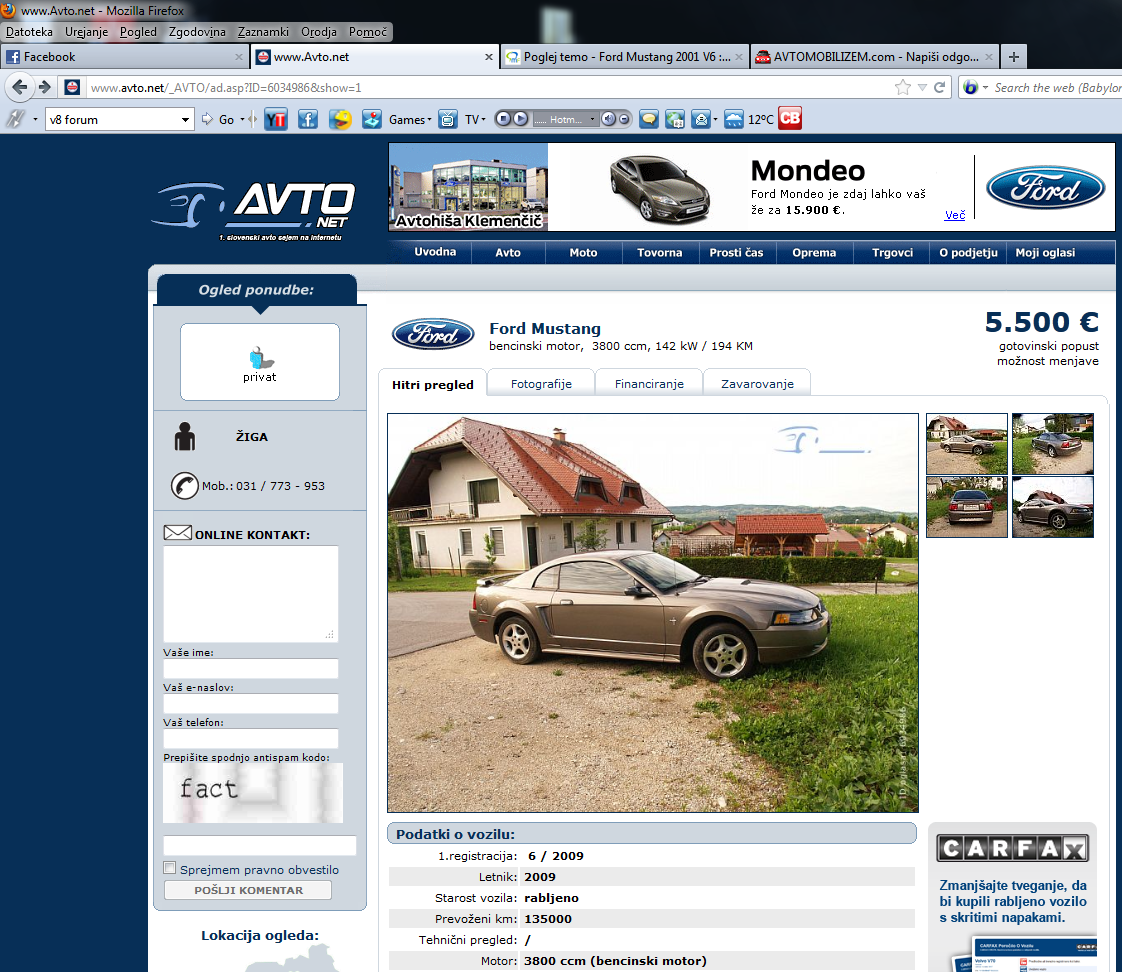Click the AVTO.NET site logo

click(254, 210)
